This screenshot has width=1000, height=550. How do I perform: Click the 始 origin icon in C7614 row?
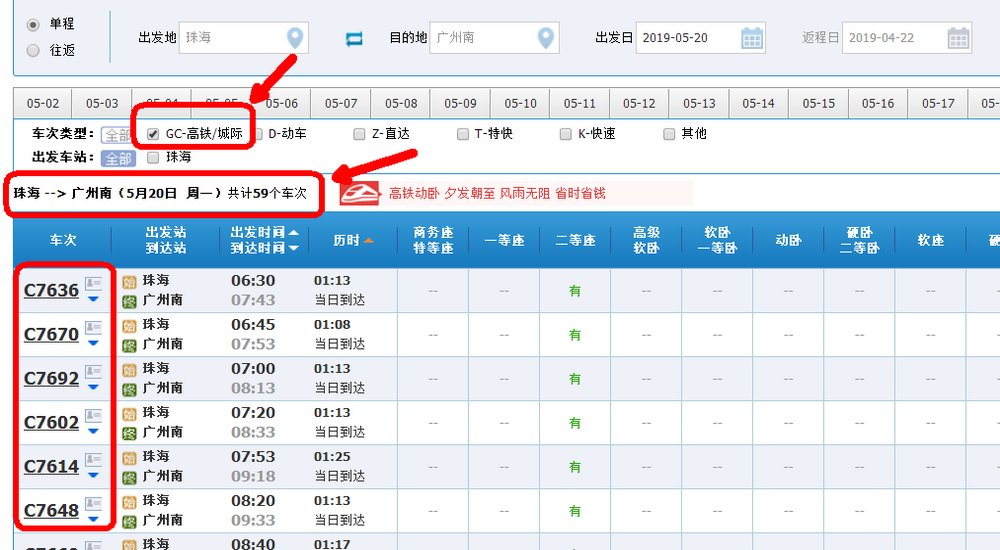[129, 458]
